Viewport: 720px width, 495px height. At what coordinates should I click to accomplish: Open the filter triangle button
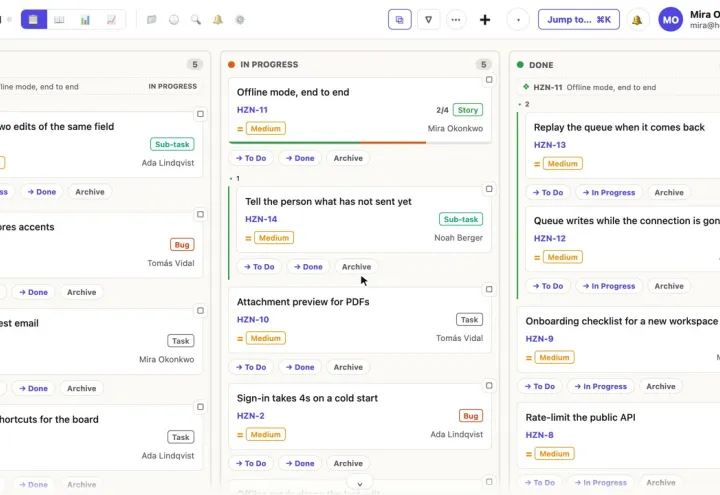tap(428, 20)
